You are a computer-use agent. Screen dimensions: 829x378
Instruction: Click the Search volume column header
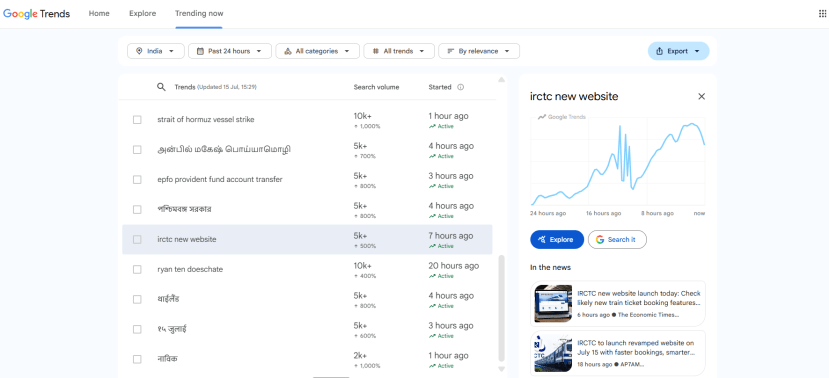coord(376,87)
